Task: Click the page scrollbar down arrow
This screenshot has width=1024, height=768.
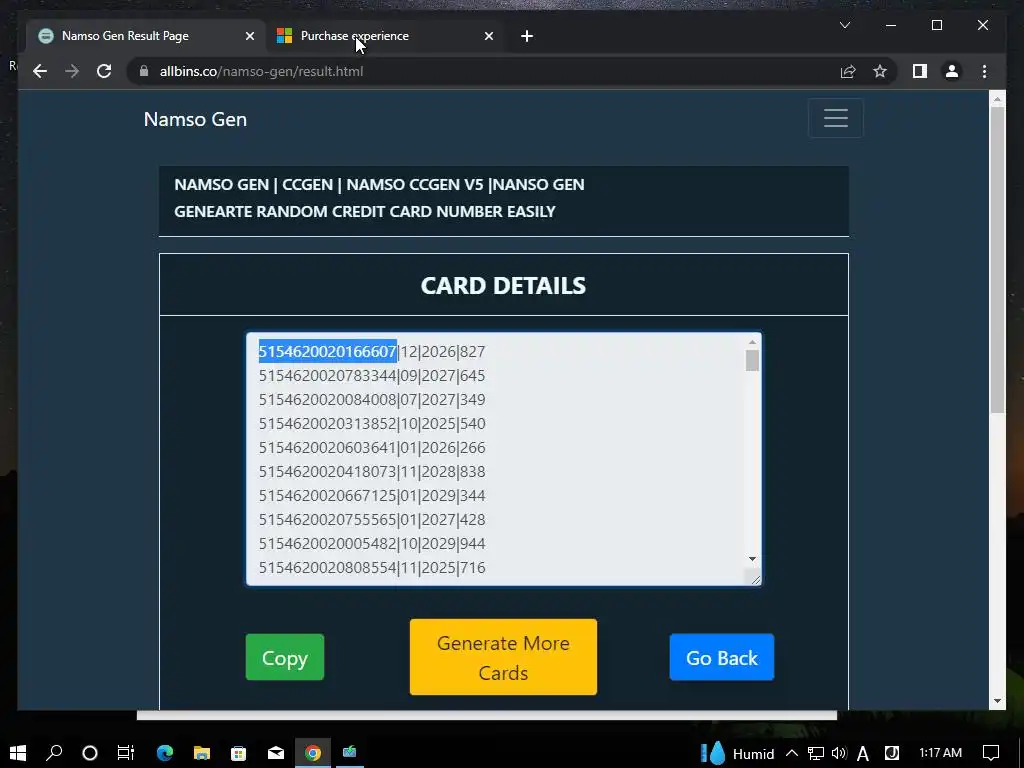Action: (x=997, y=701)
